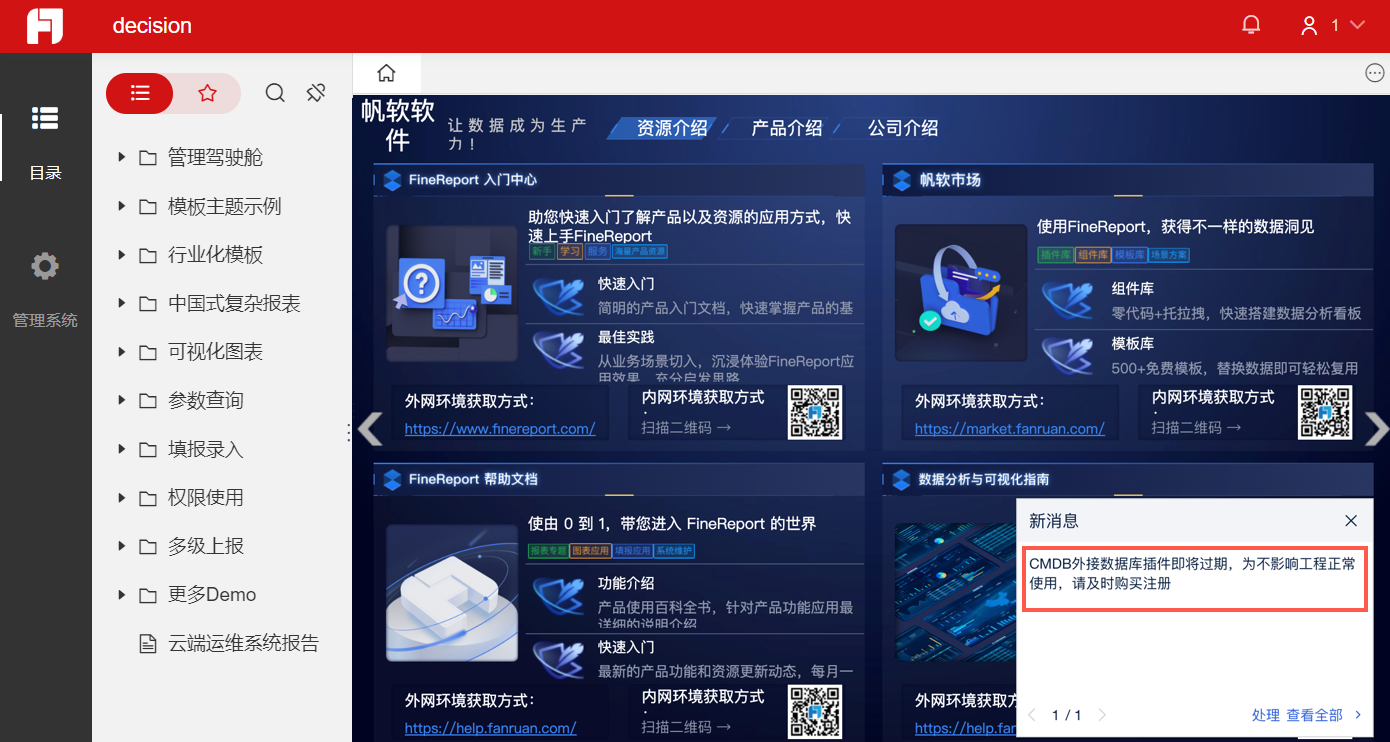Expand the 填报录入 folder arrow
Viewport: 1390px width, 742px height.
coord(122,449)
